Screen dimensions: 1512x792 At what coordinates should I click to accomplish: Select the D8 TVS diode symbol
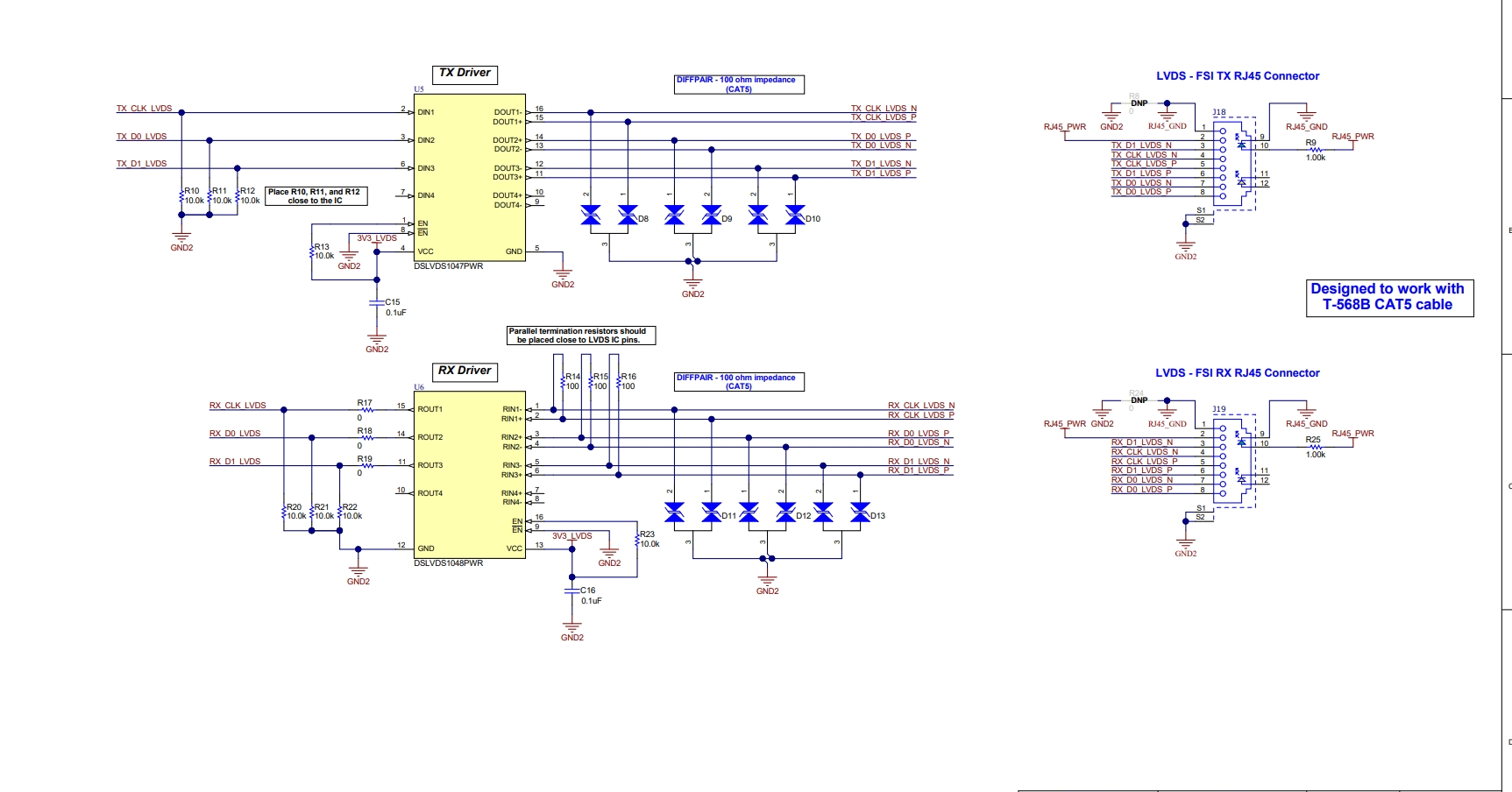609,216
